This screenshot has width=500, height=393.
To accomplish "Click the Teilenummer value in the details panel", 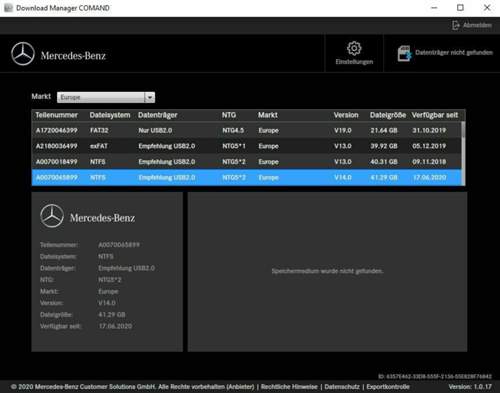I will coord(119,245).
